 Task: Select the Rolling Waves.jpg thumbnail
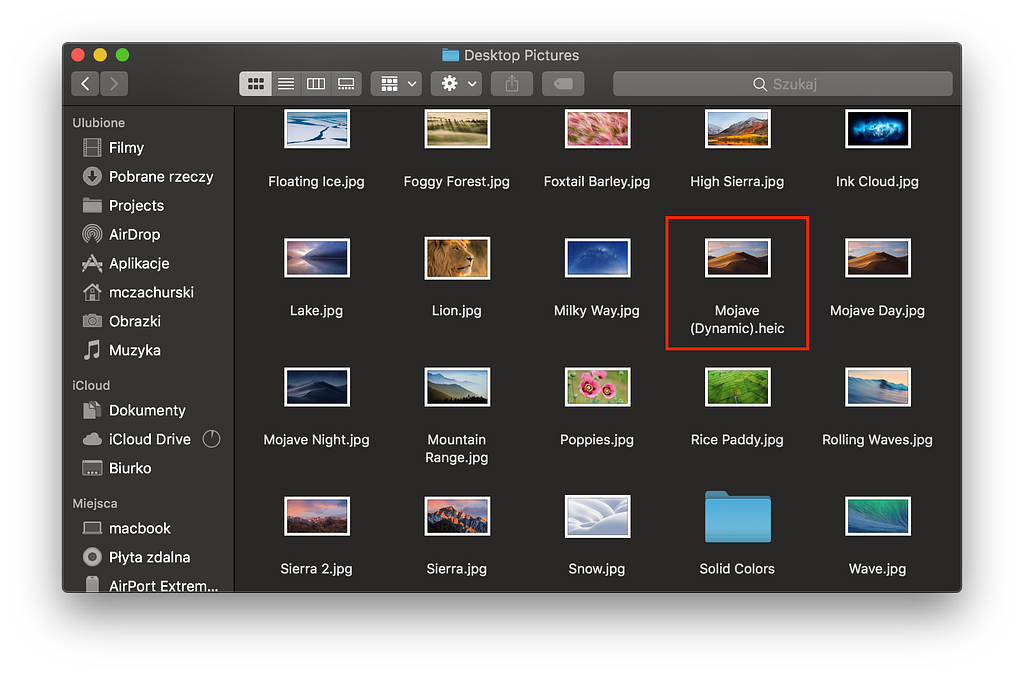tap(878, 387)
